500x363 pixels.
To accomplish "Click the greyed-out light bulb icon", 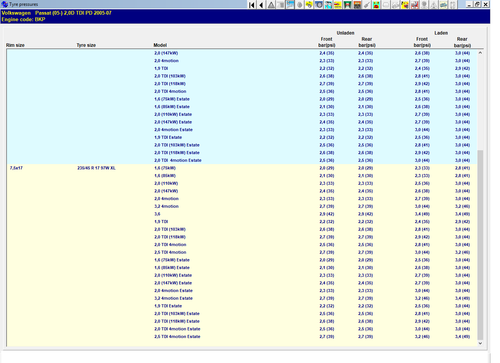I will (x=424, y=5).
